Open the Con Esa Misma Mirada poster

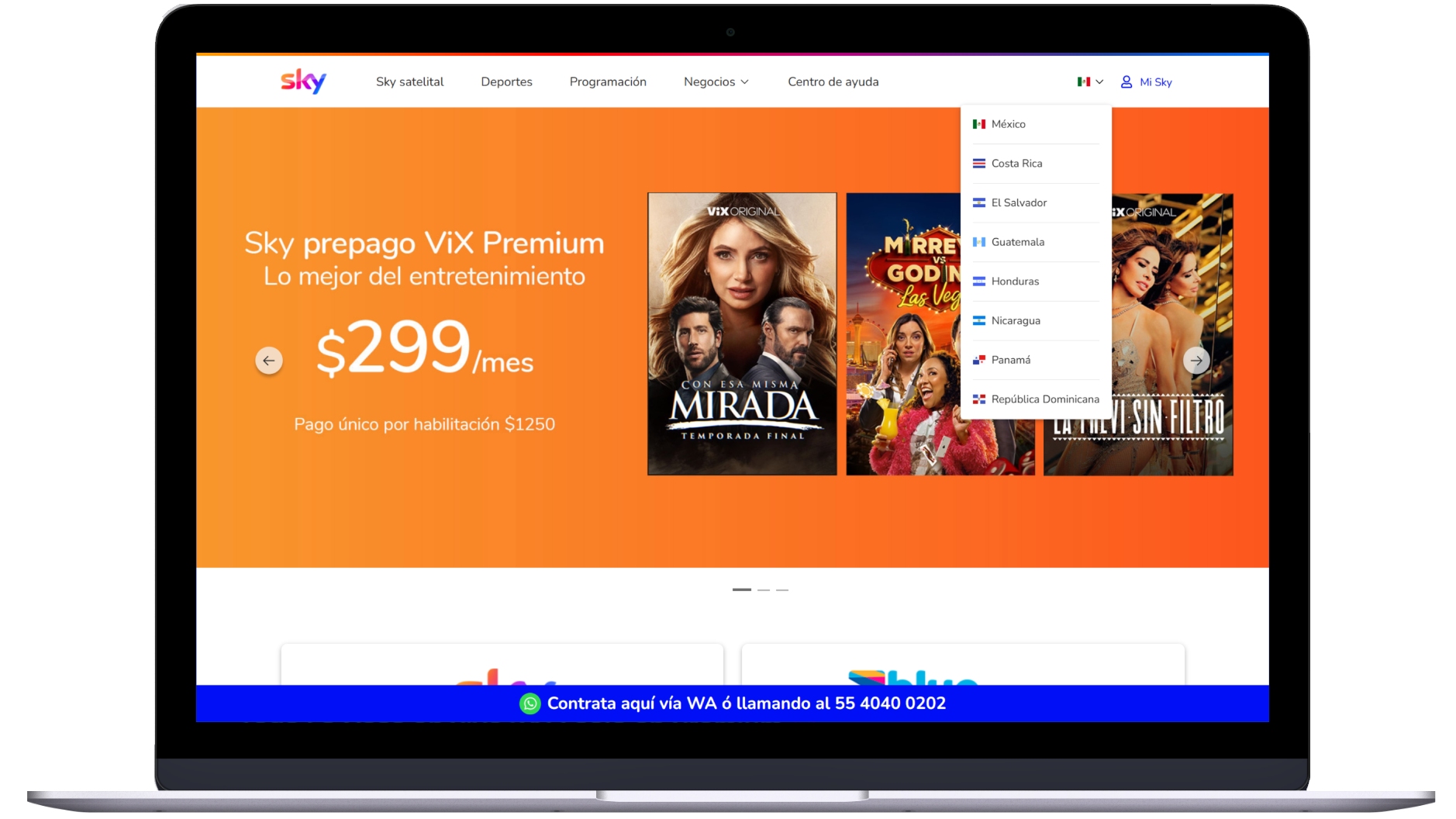pos(742,334)
